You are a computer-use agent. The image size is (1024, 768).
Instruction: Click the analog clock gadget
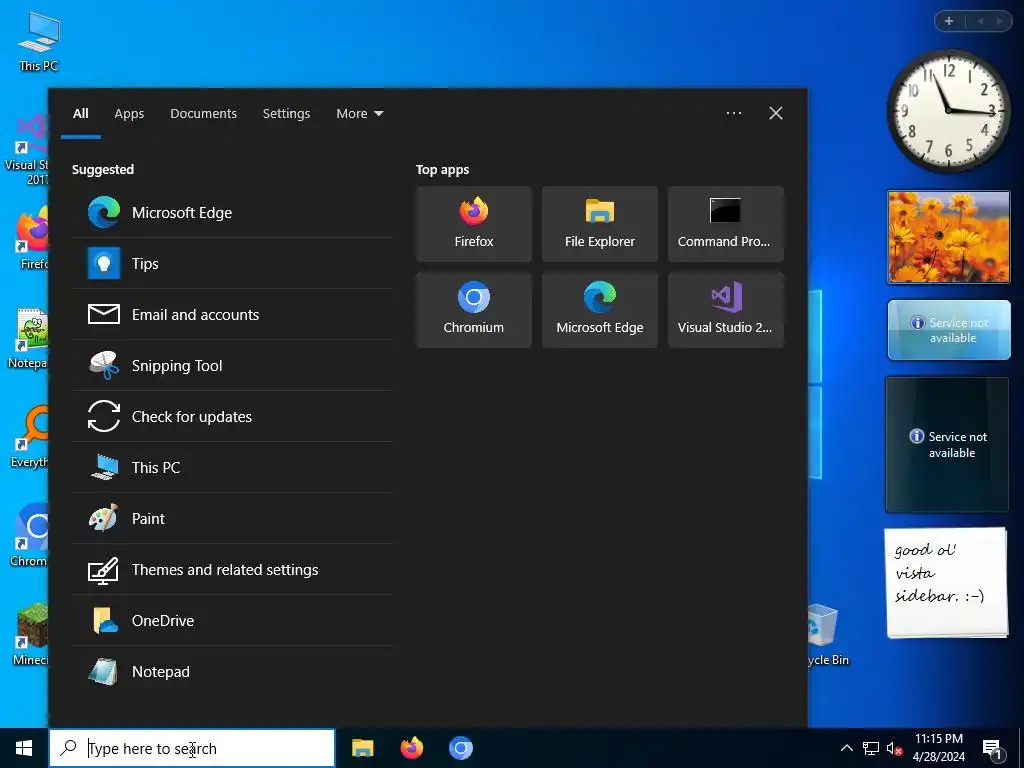point(948,111)
